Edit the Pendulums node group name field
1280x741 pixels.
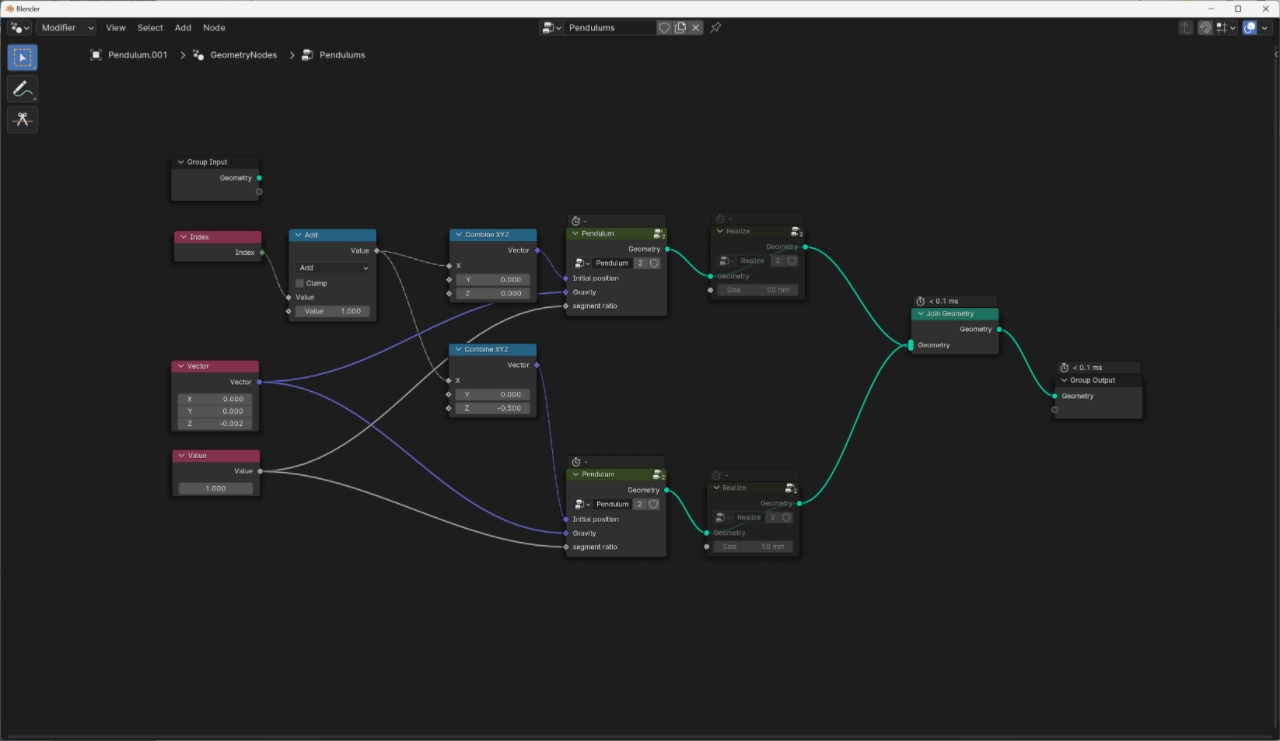point(610,28)
